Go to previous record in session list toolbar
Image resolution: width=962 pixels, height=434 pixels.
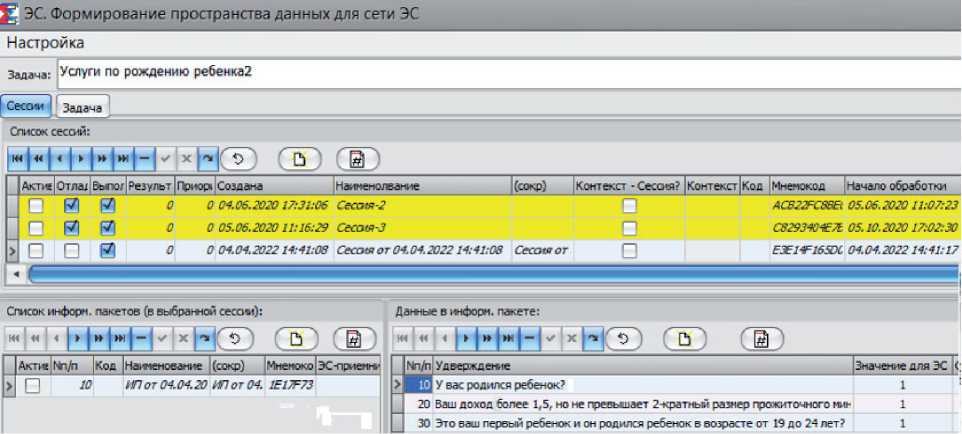click(x=59, y=159)
